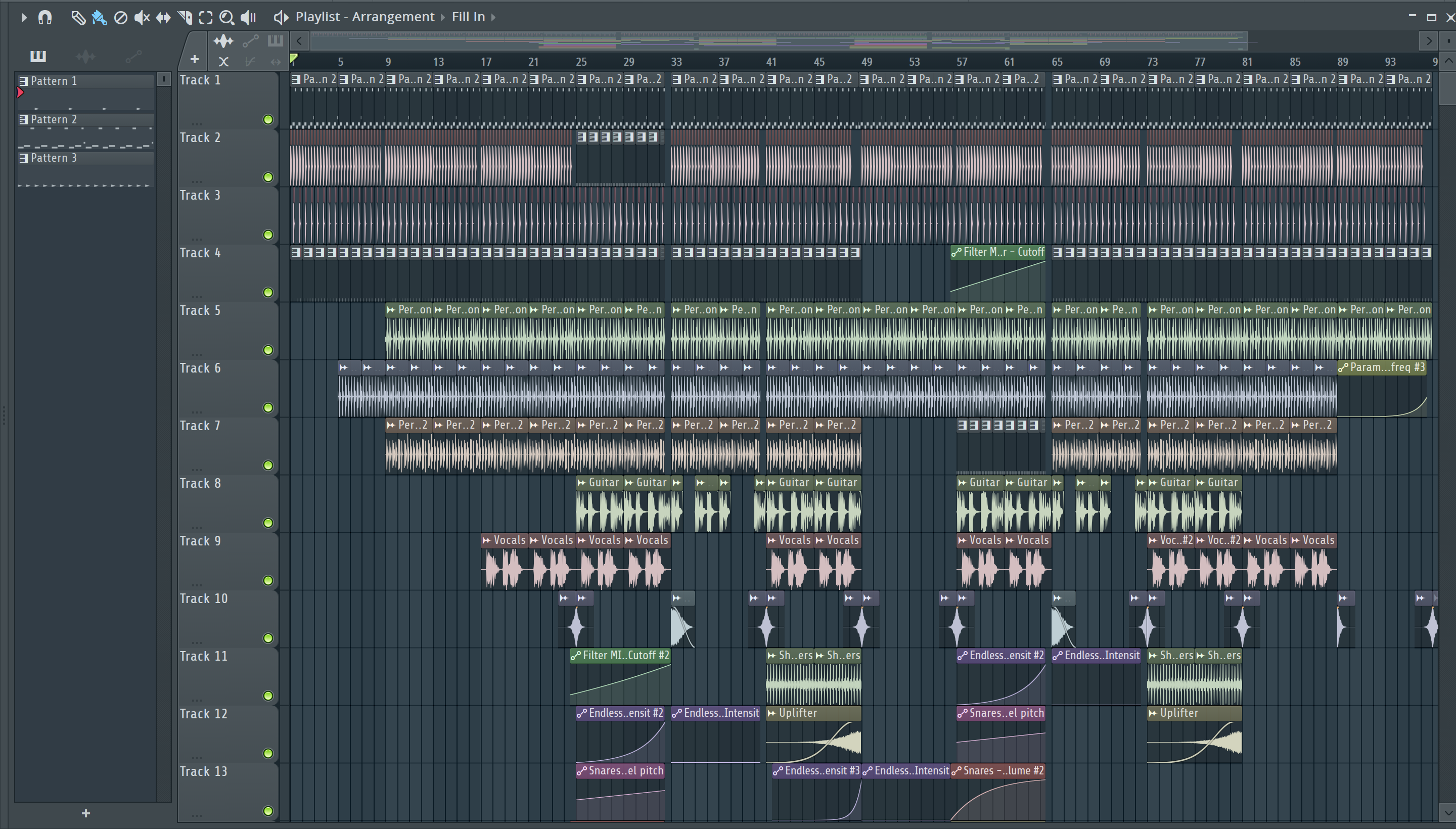Expand the arrow after Fill In

coord(493,17)
